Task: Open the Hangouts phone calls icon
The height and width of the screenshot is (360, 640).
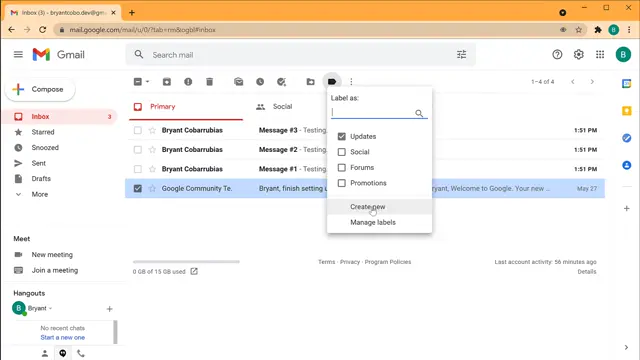Action: pyautogui.click(x=81, y=353)
